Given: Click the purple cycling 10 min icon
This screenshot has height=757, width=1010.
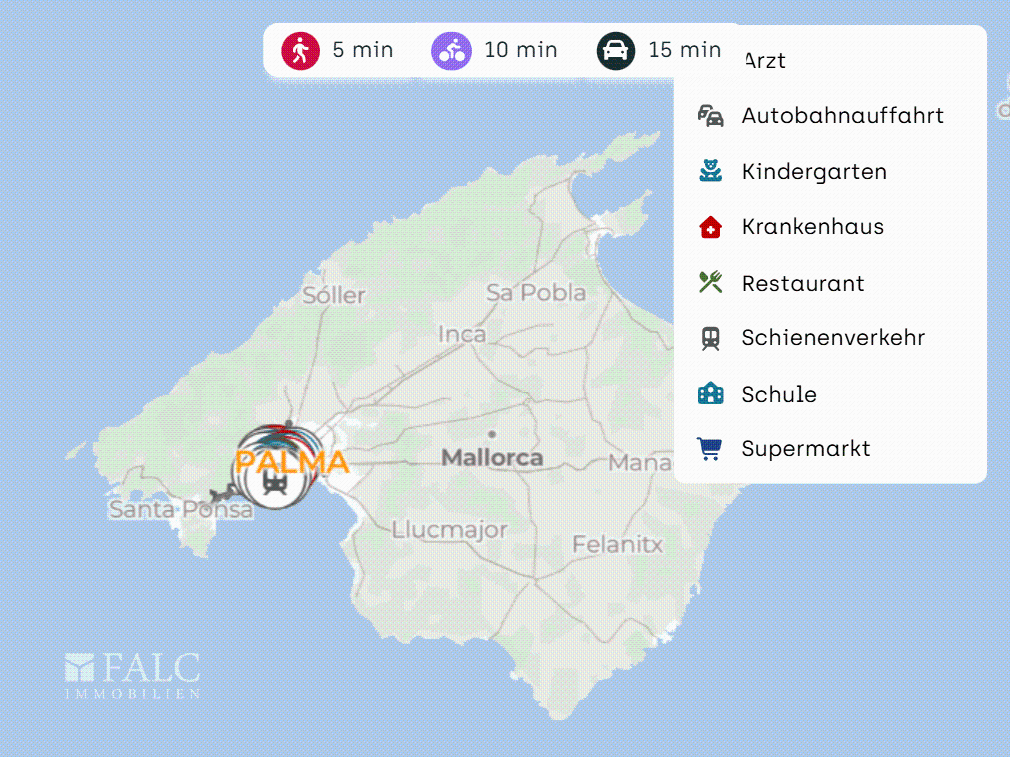Looking at the screenshot, I should click(451, 50).
